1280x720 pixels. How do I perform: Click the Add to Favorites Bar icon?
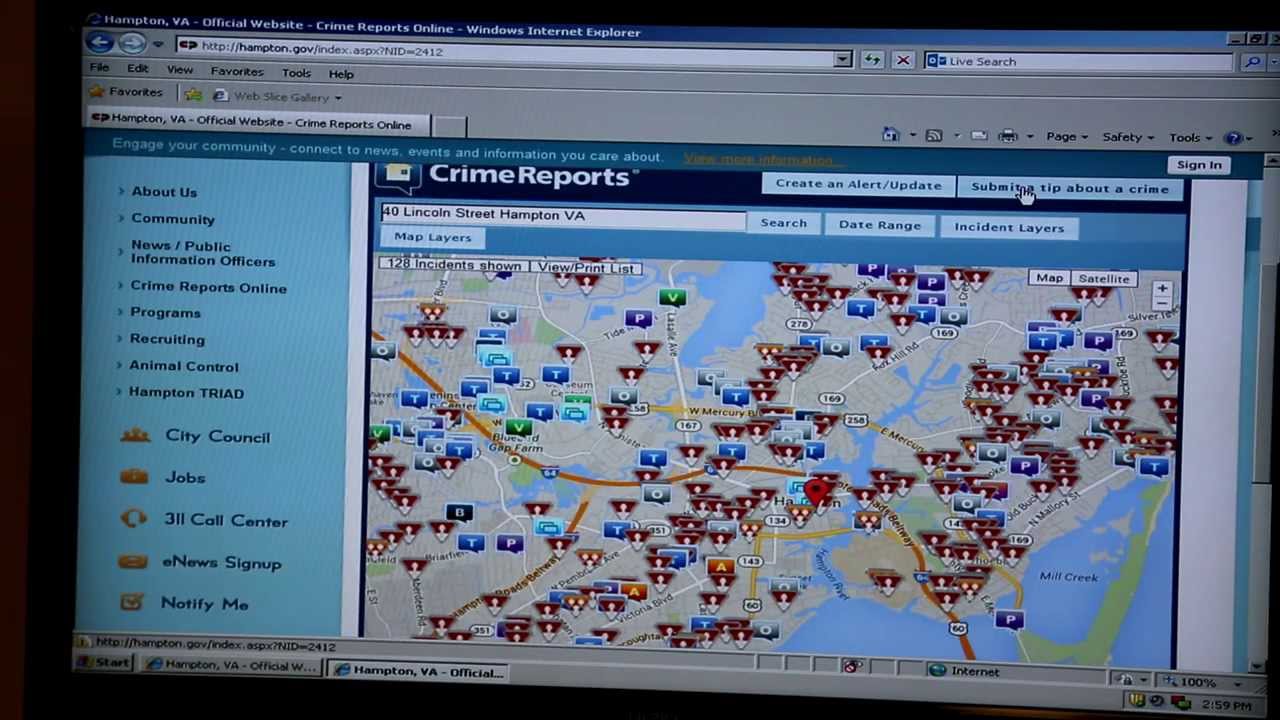click(x=193, y=96)
